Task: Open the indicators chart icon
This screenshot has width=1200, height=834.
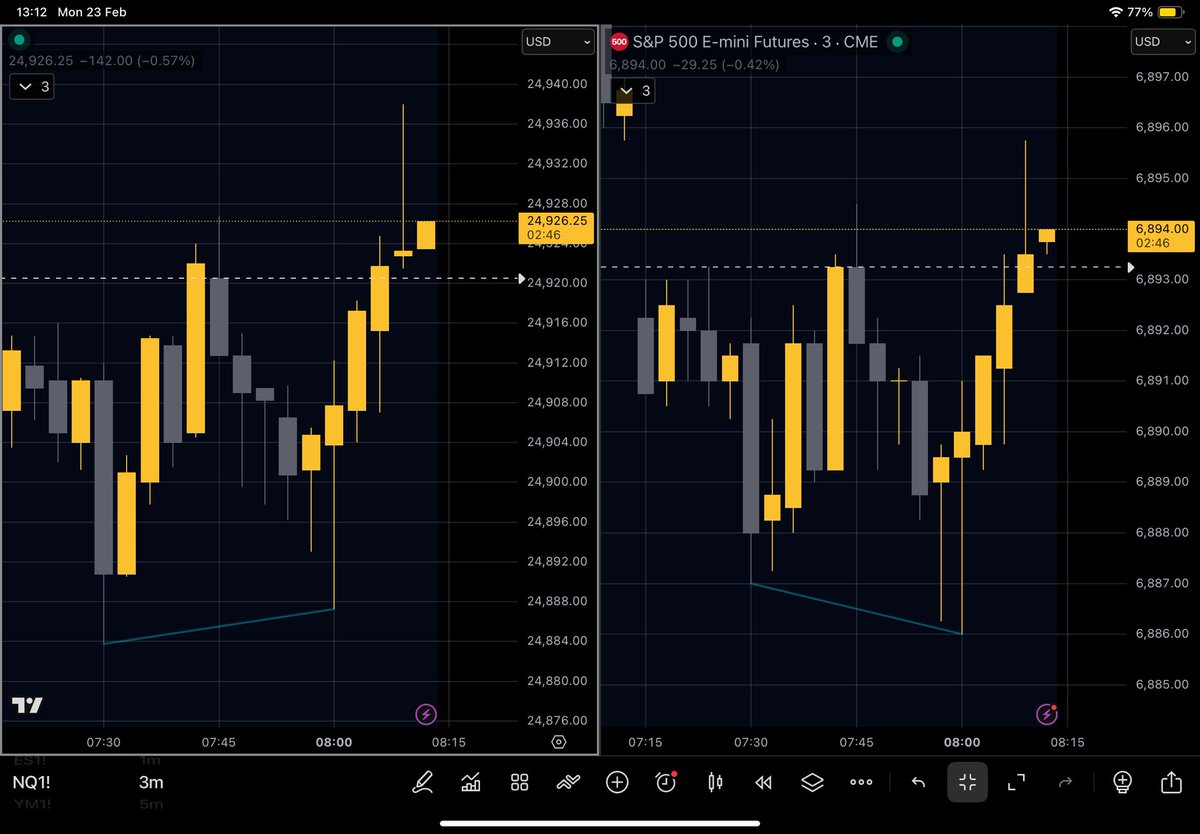Action: [470, 782]
